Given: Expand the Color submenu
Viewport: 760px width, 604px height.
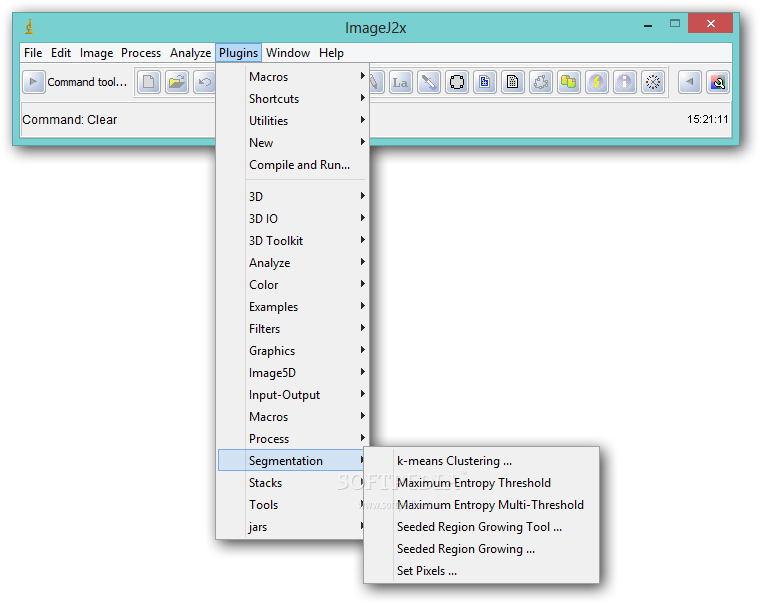Looking at the screenshot, I should [293, 285].
